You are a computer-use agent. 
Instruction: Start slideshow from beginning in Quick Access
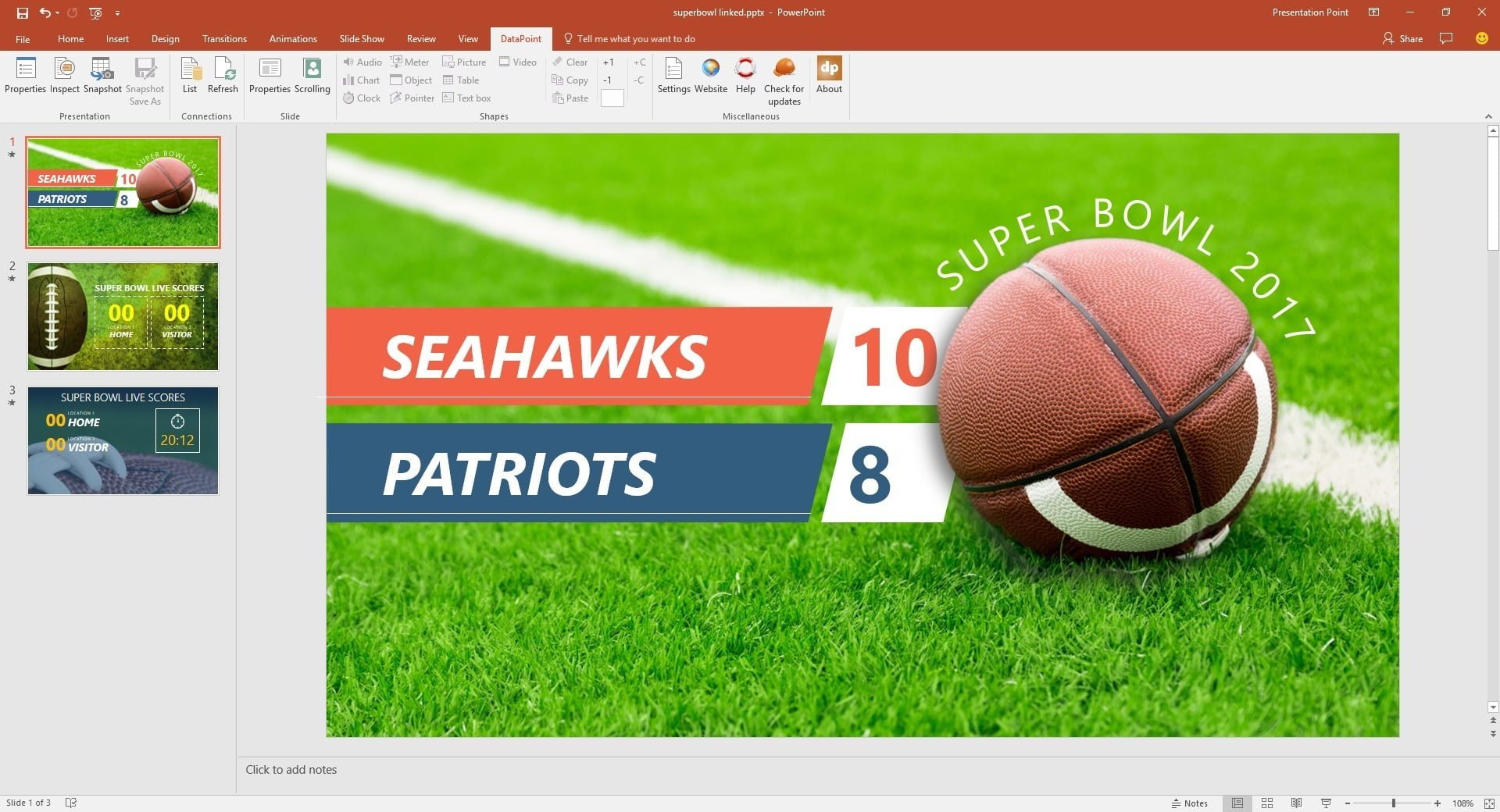pyautogui.click(x=95, y=12)
